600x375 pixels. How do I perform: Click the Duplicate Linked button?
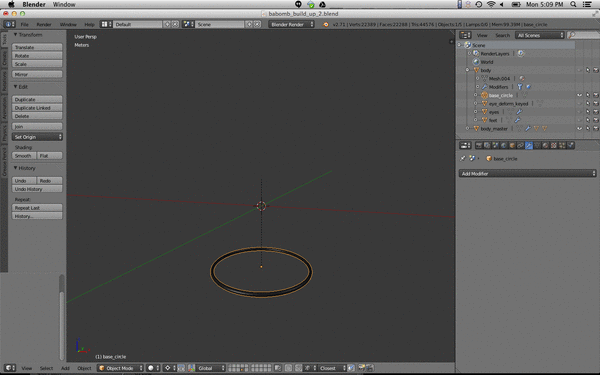(37, 108)
